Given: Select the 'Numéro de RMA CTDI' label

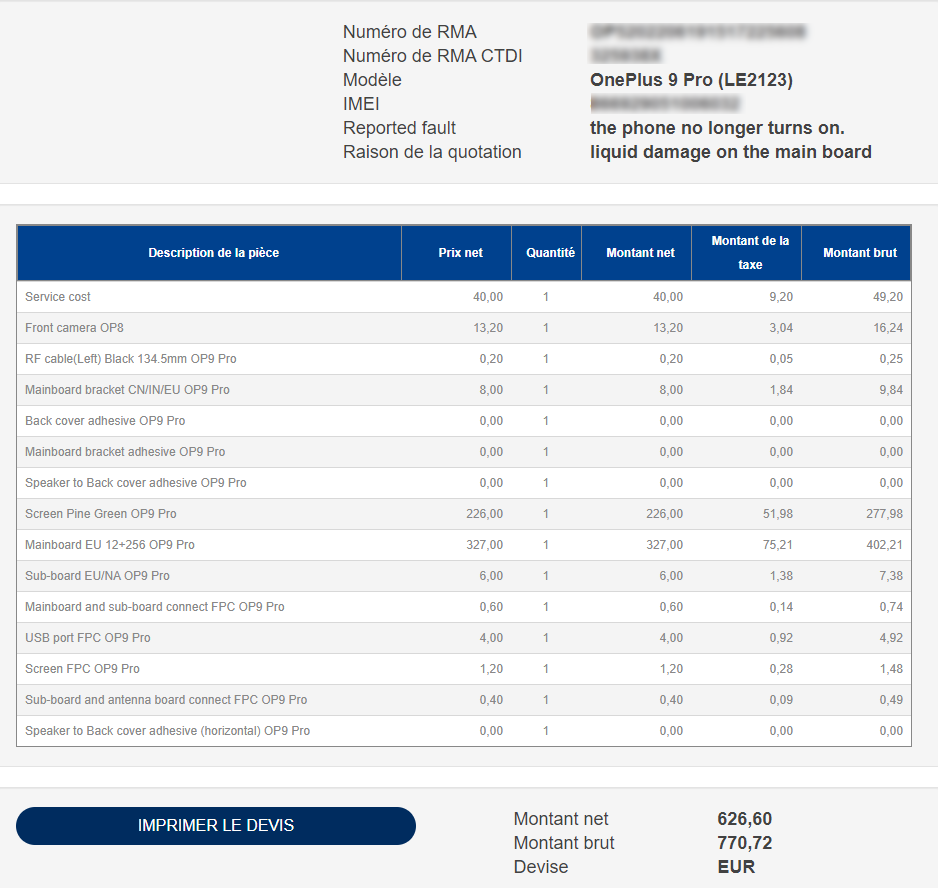Looking at the screenshot, I should point(433,56).
